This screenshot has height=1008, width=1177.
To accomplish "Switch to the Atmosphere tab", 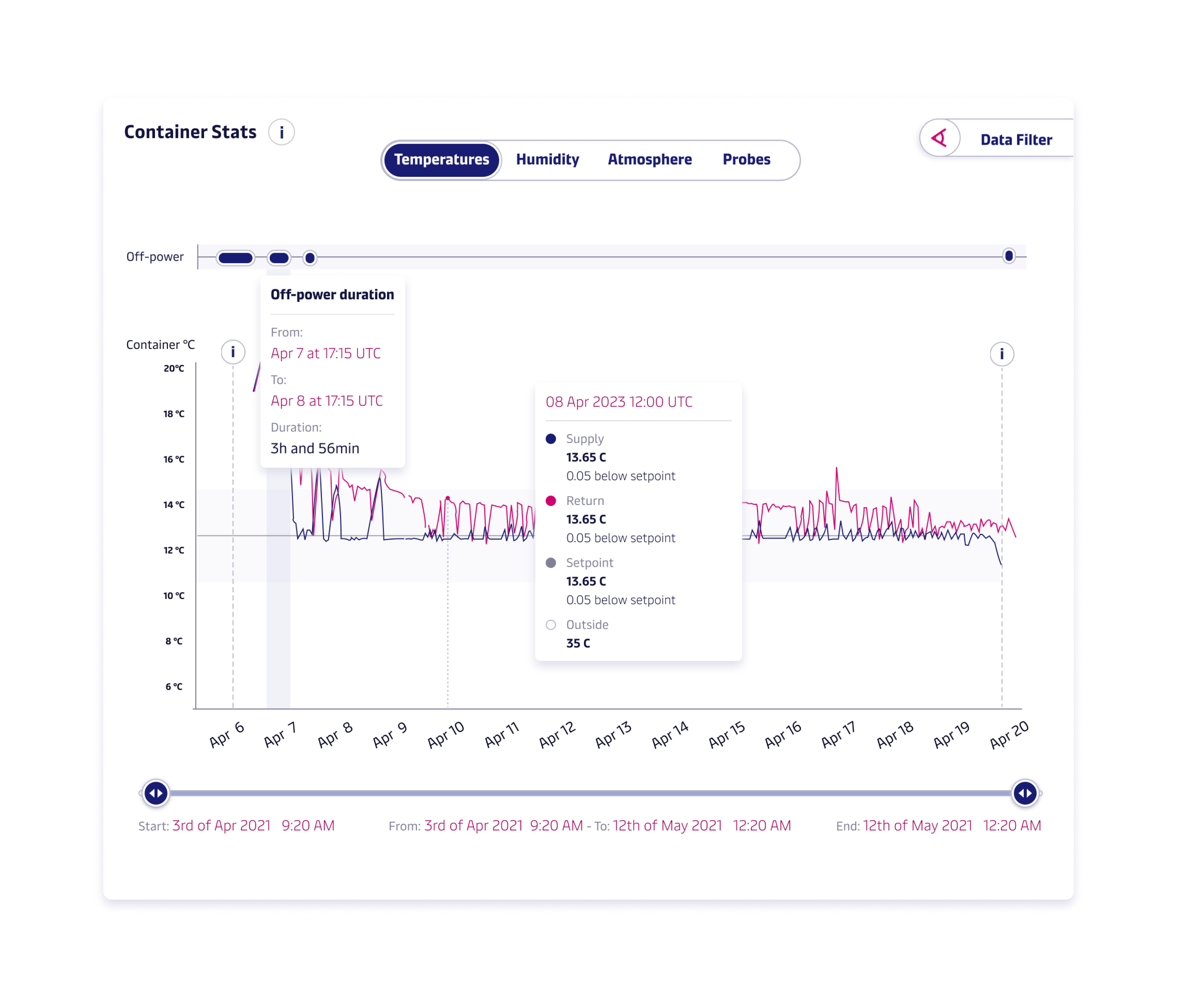I will click(649, 160).
